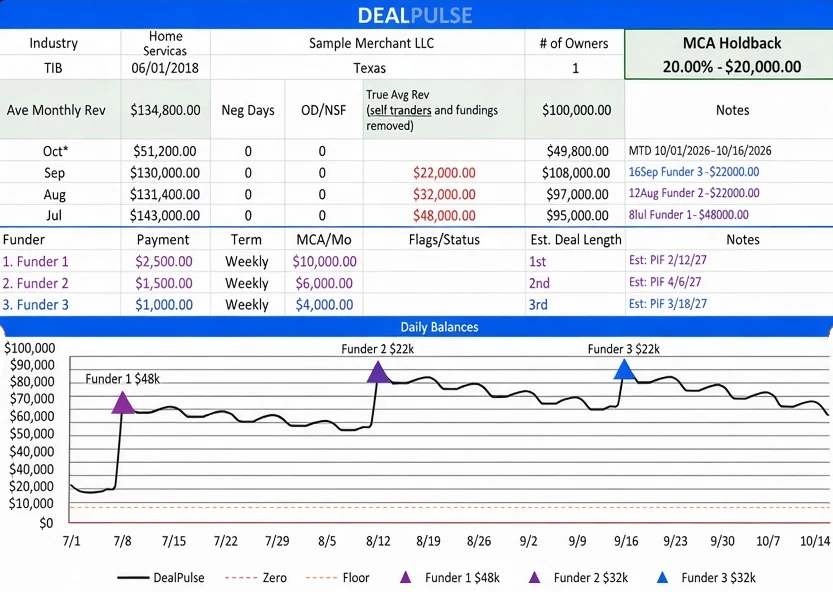Click the Est: PIF 4/6/27 note
This screenshot has height=592, width=833.
tap(665, 282)
